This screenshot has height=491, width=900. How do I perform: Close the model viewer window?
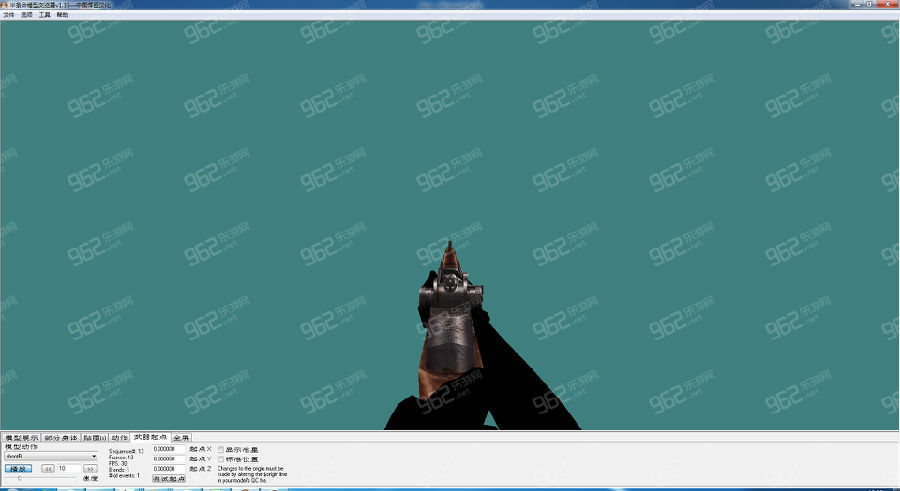888,4
